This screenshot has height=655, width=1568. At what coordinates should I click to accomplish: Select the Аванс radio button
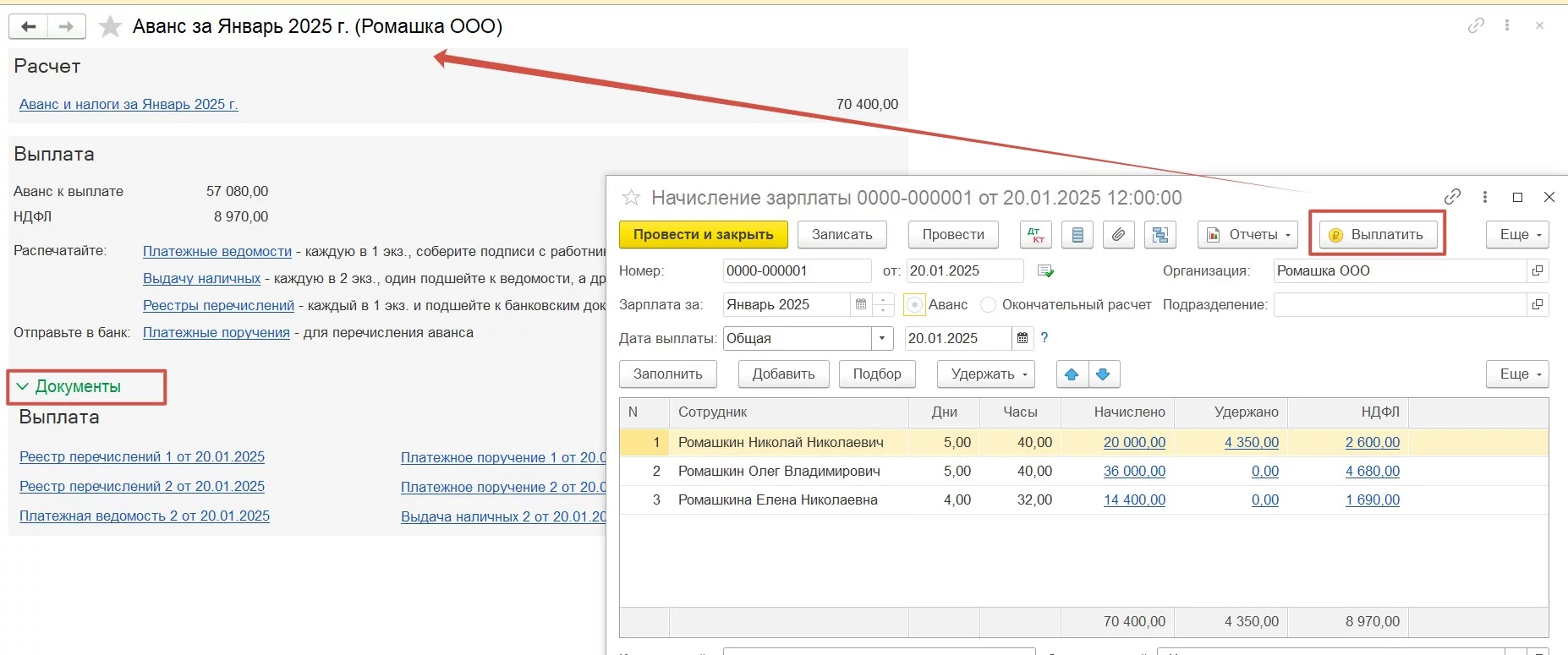(914, 305)
